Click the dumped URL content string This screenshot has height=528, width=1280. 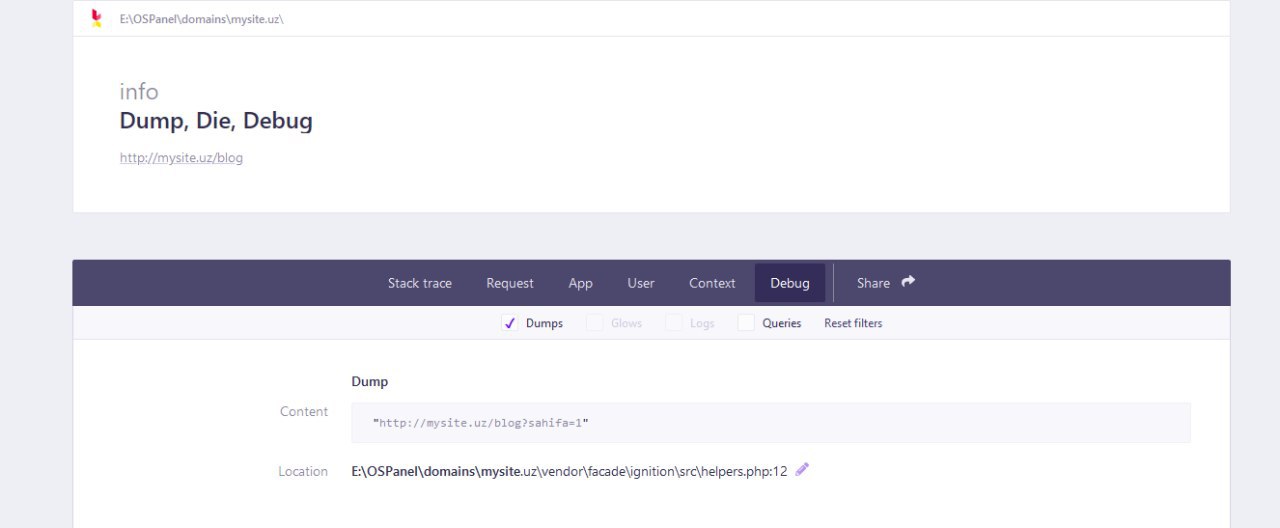coord(480,424)
